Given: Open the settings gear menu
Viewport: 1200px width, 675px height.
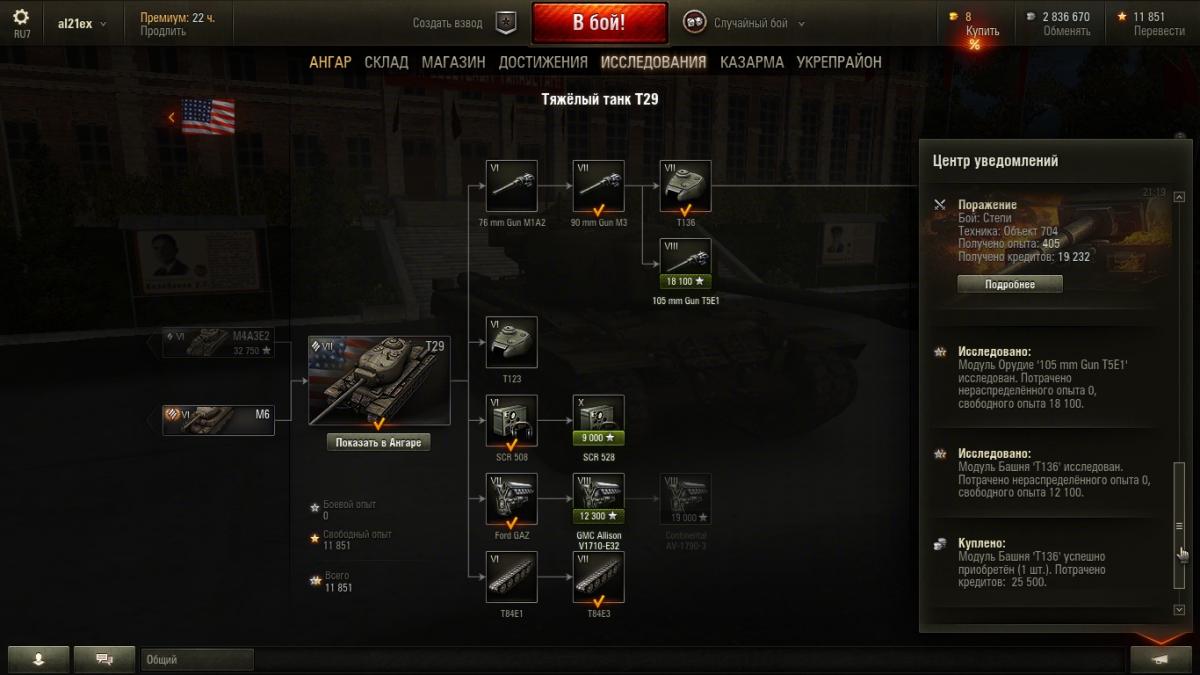Looking at the screenshot, I should pyautogui.click(x=21, y=17).
